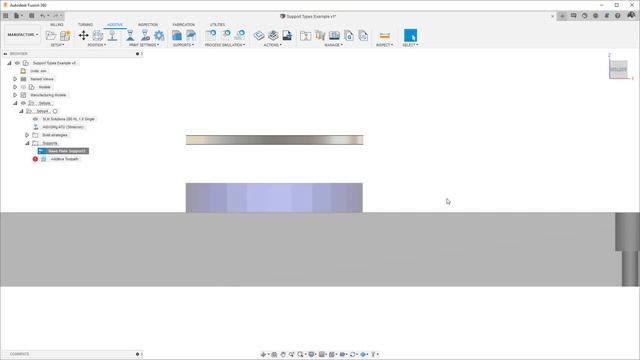The image size is (640, 360).
Task: Open the File menu icon
Action: [x=18, y=16]
